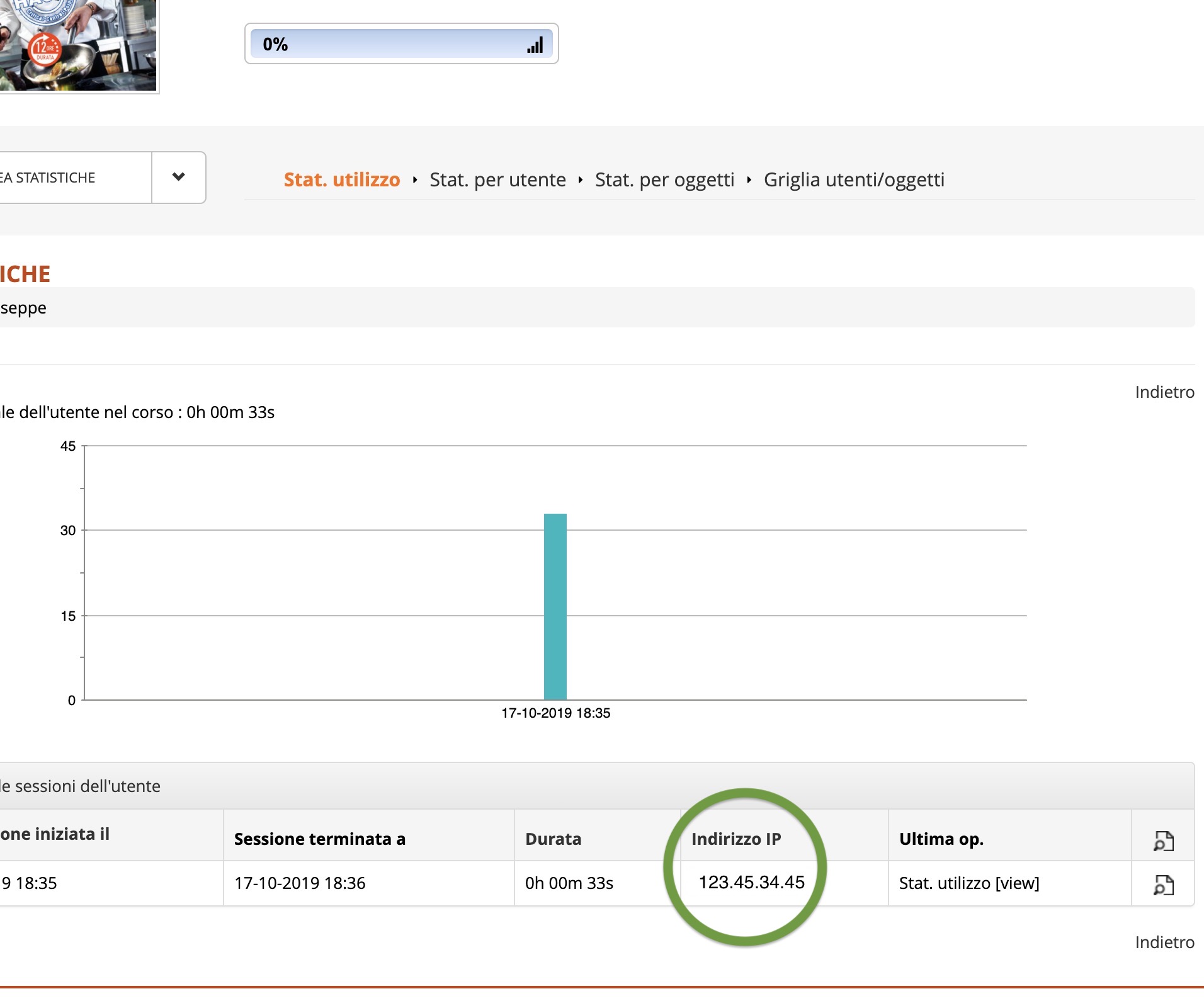This screenshot has height=1001, width=1204.
Task: Click the Indietro link below the table
Action: [1164, 942]
